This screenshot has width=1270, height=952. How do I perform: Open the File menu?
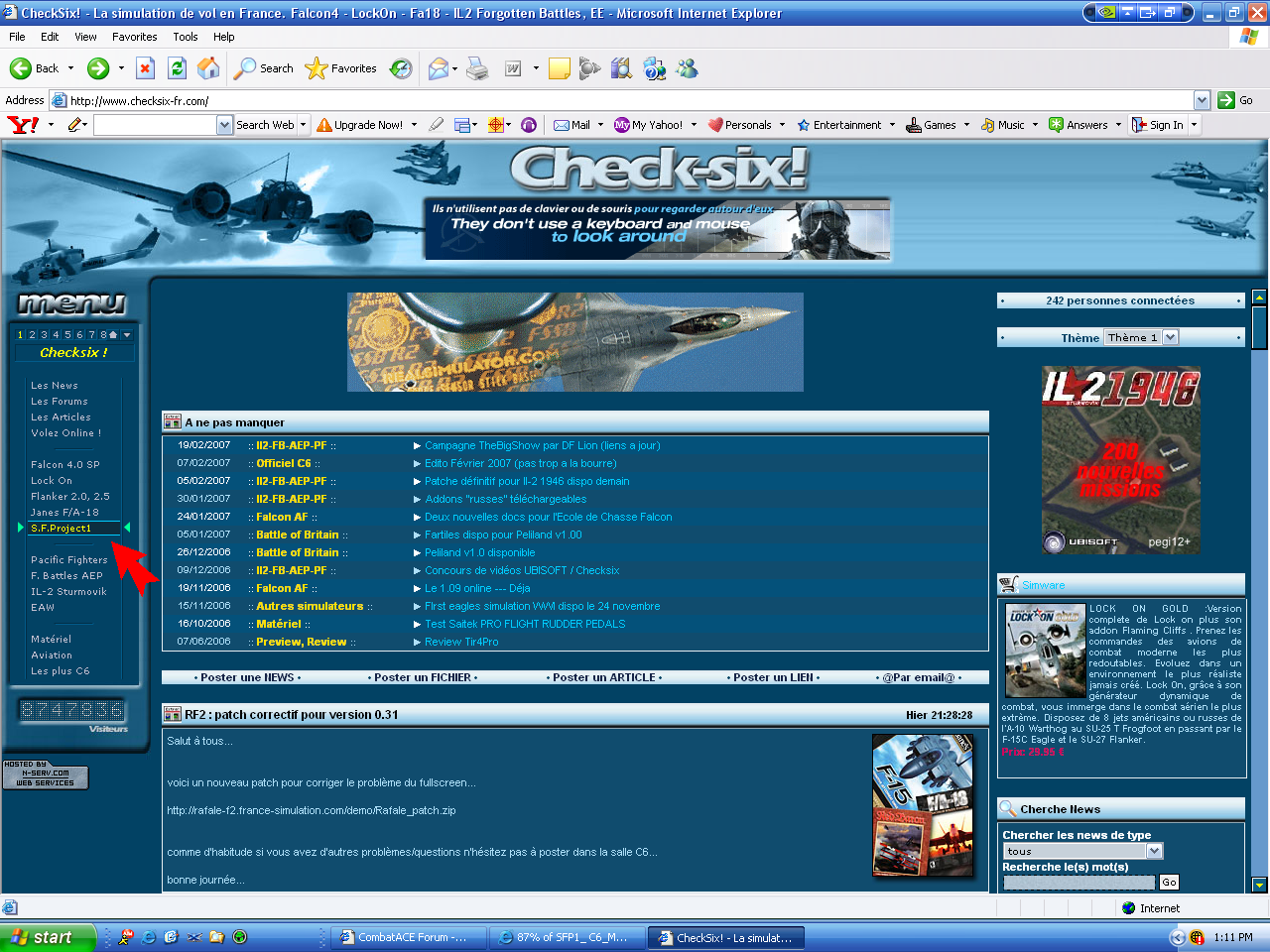pyautogui.click(x=17, y=37)
